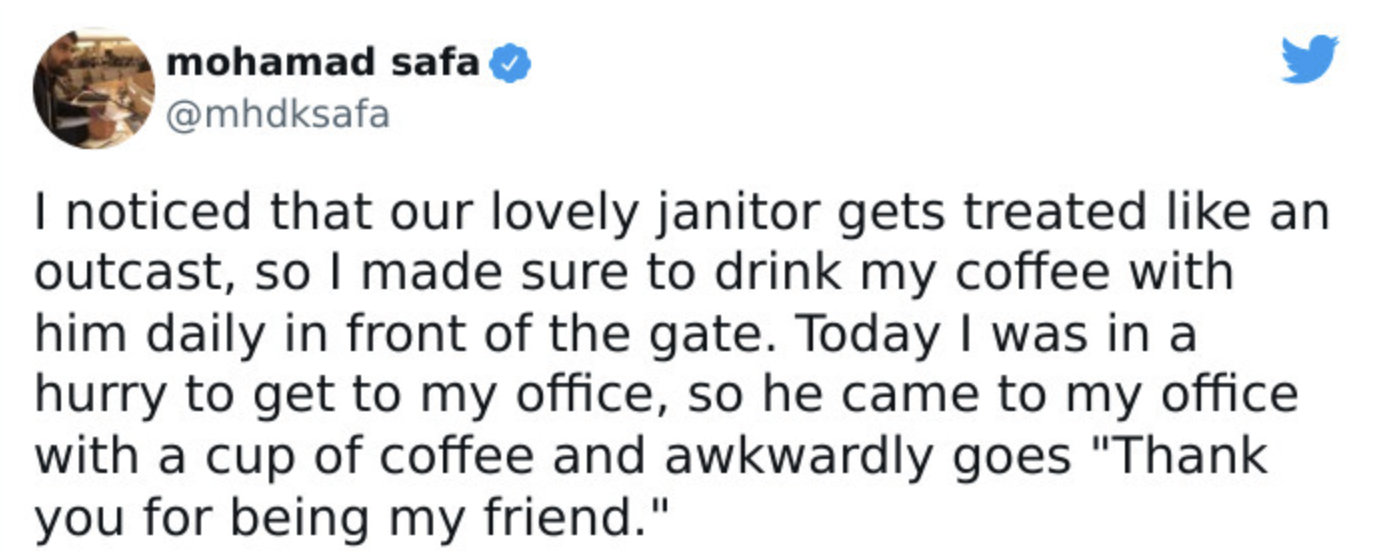1378x558 pixels.
Task: Click the display name "mohamad safa"
Action: click(x=324, y=63)
